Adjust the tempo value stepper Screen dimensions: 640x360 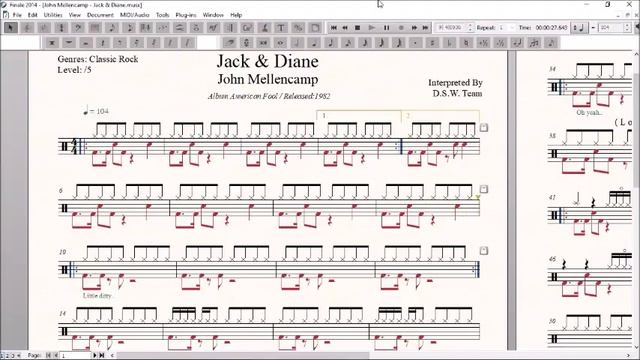click(628, 28)
